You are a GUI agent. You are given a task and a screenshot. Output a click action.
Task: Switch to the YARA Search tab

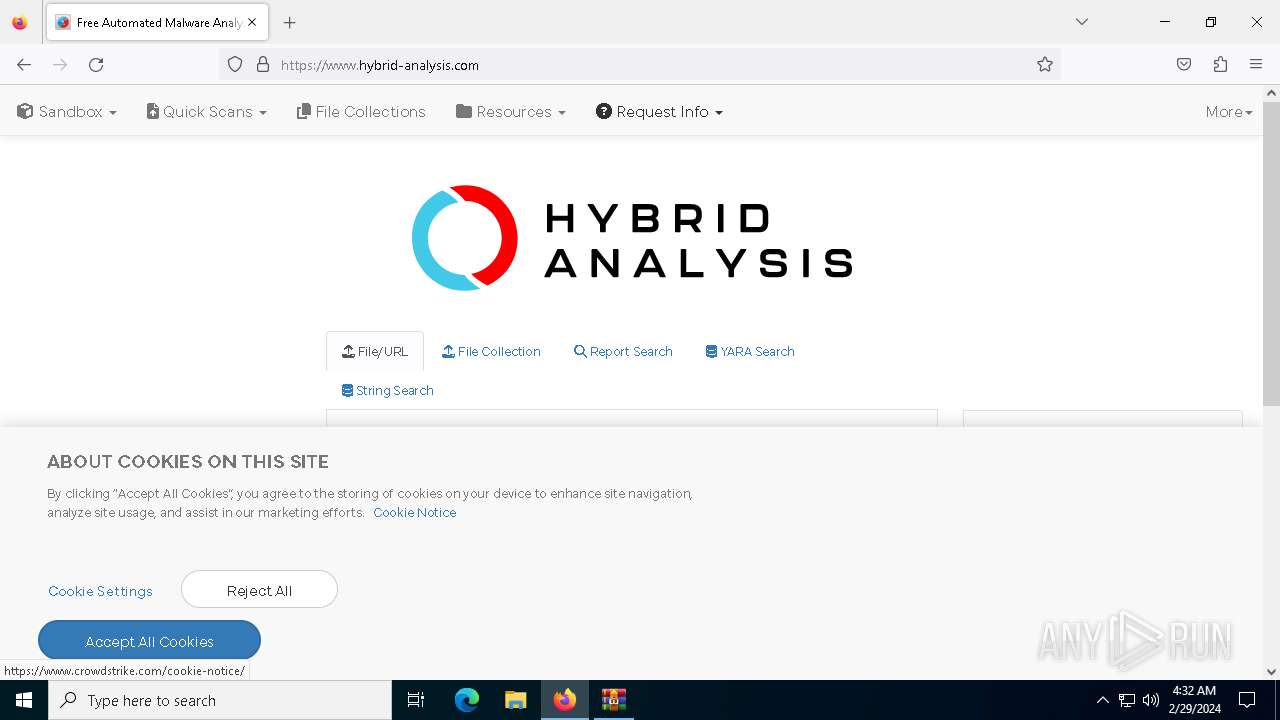(x=750, y=351)
